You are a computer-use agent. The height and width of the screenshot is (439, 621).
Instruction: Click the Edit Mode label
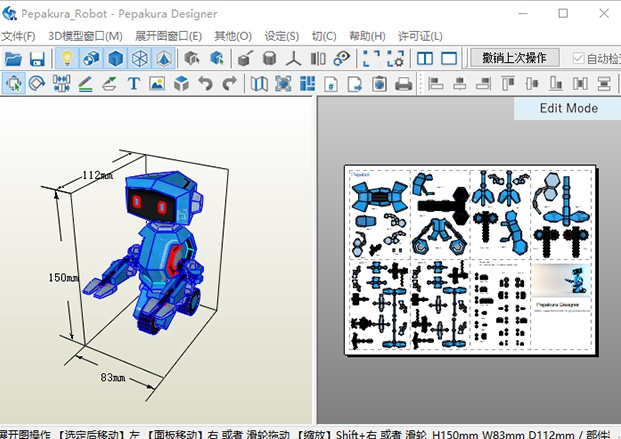[568, 108]
